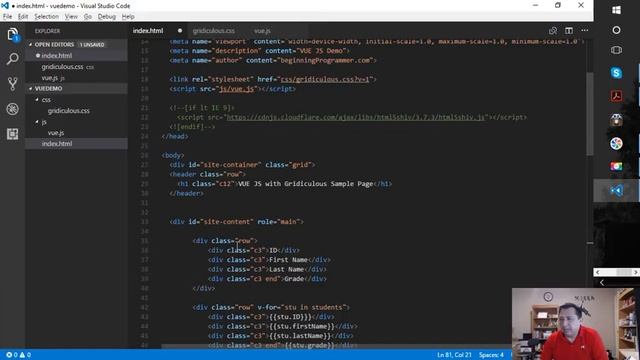Open the Windows Start button in sidebar
Image resolution: width=640 pixels, height=360 pixels.
(616, 10)
